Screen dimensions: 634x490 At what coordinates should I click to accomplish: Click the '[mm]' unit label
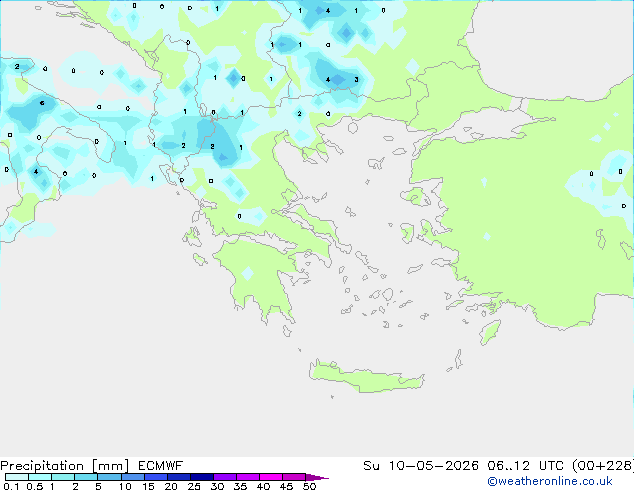110,466
